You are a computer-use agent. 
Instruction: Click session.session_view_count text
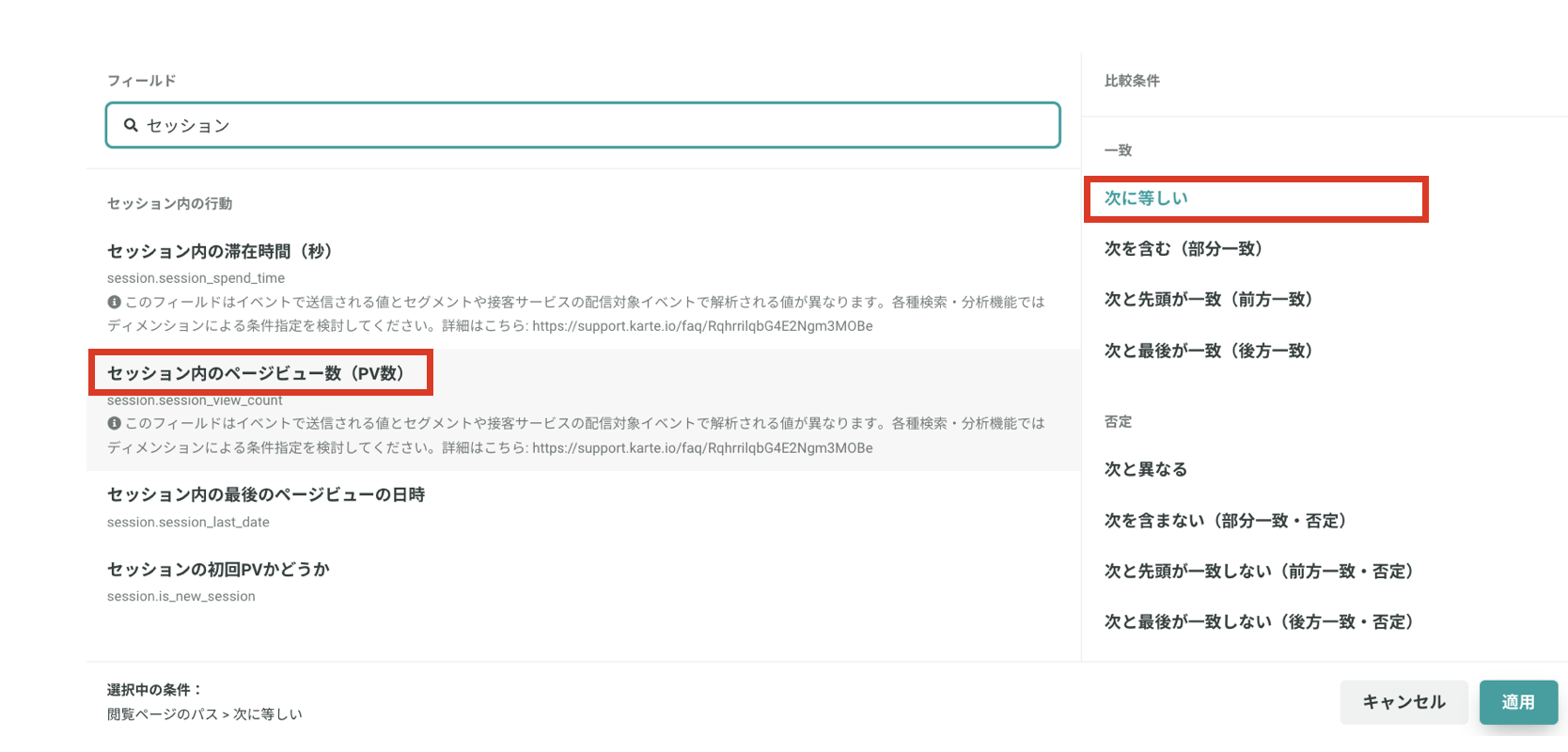(195, 400)
